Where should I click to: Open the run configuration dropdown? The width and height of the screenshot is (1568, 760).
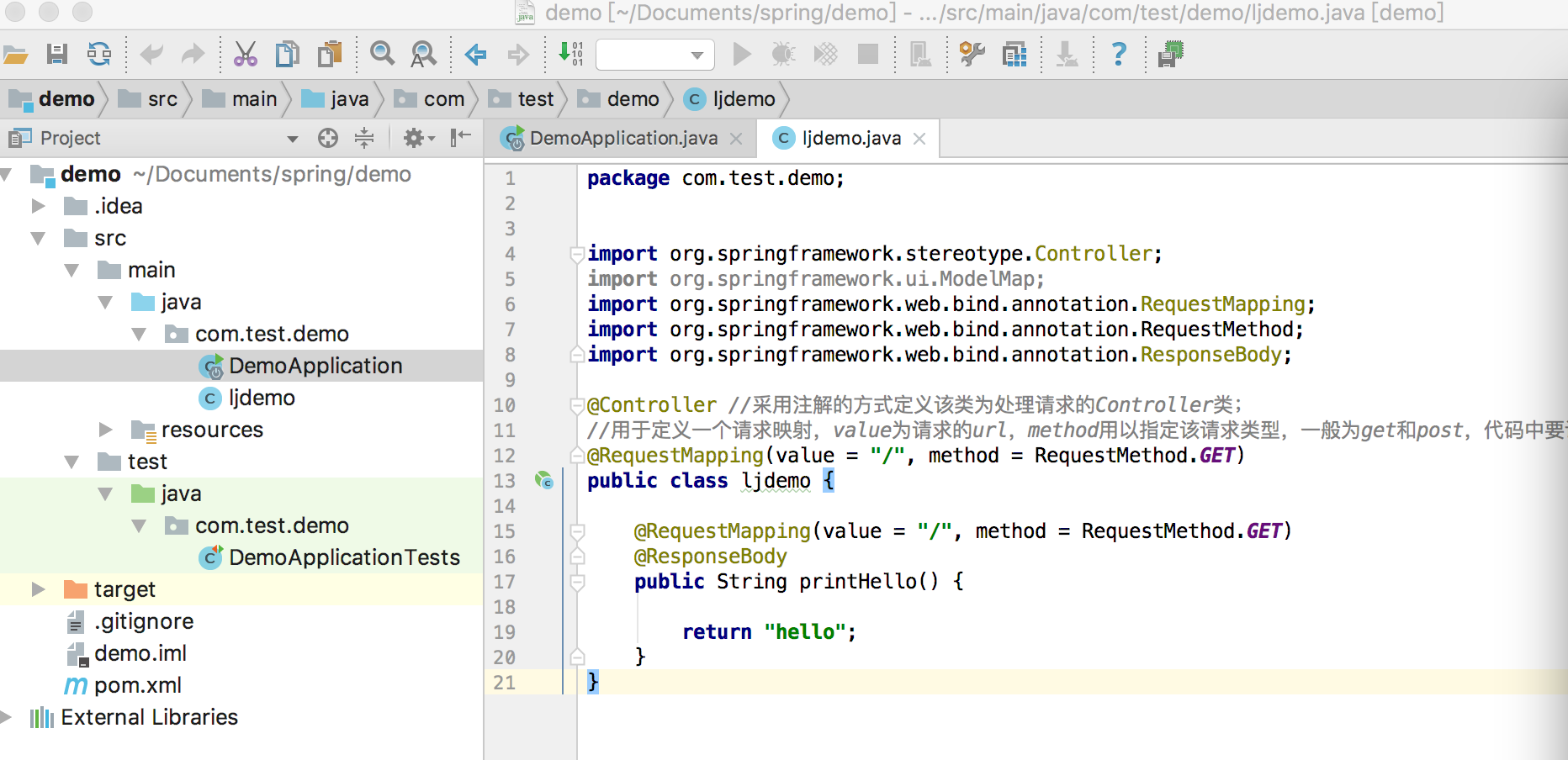click(x=655, y=55)
